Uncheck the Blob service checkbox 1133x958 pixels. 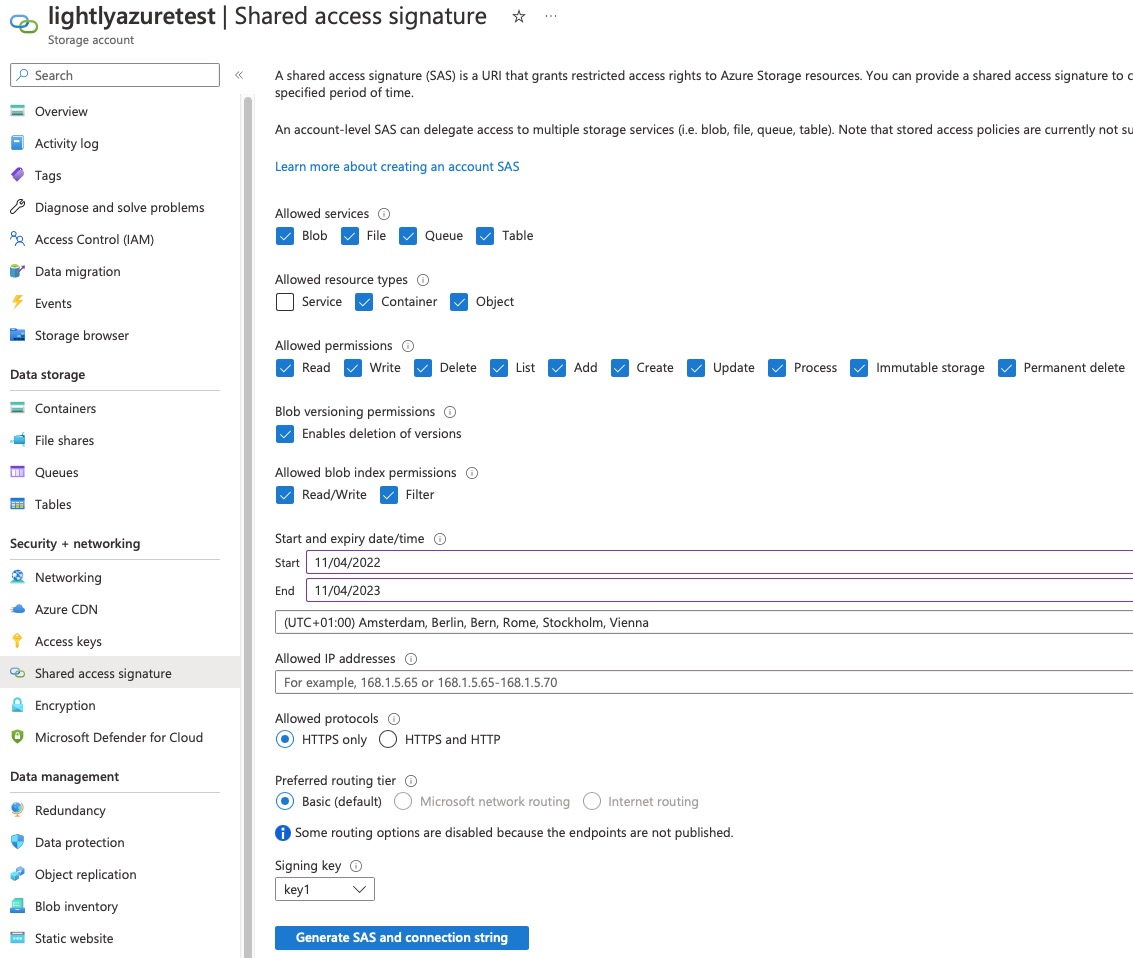[x=285, y=236]
